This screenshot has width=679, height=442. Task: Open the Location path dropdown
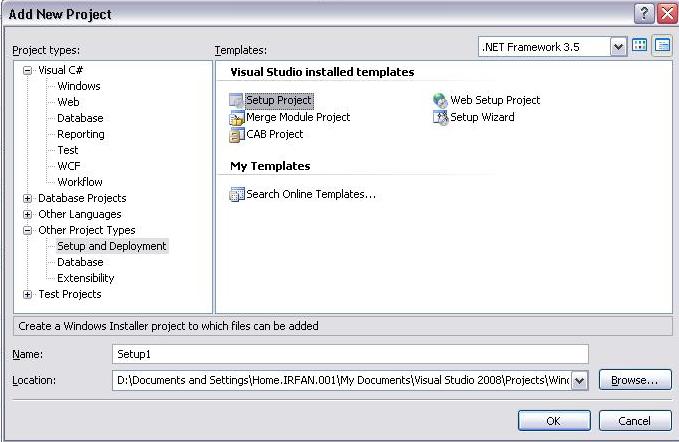tap(579, 380)
